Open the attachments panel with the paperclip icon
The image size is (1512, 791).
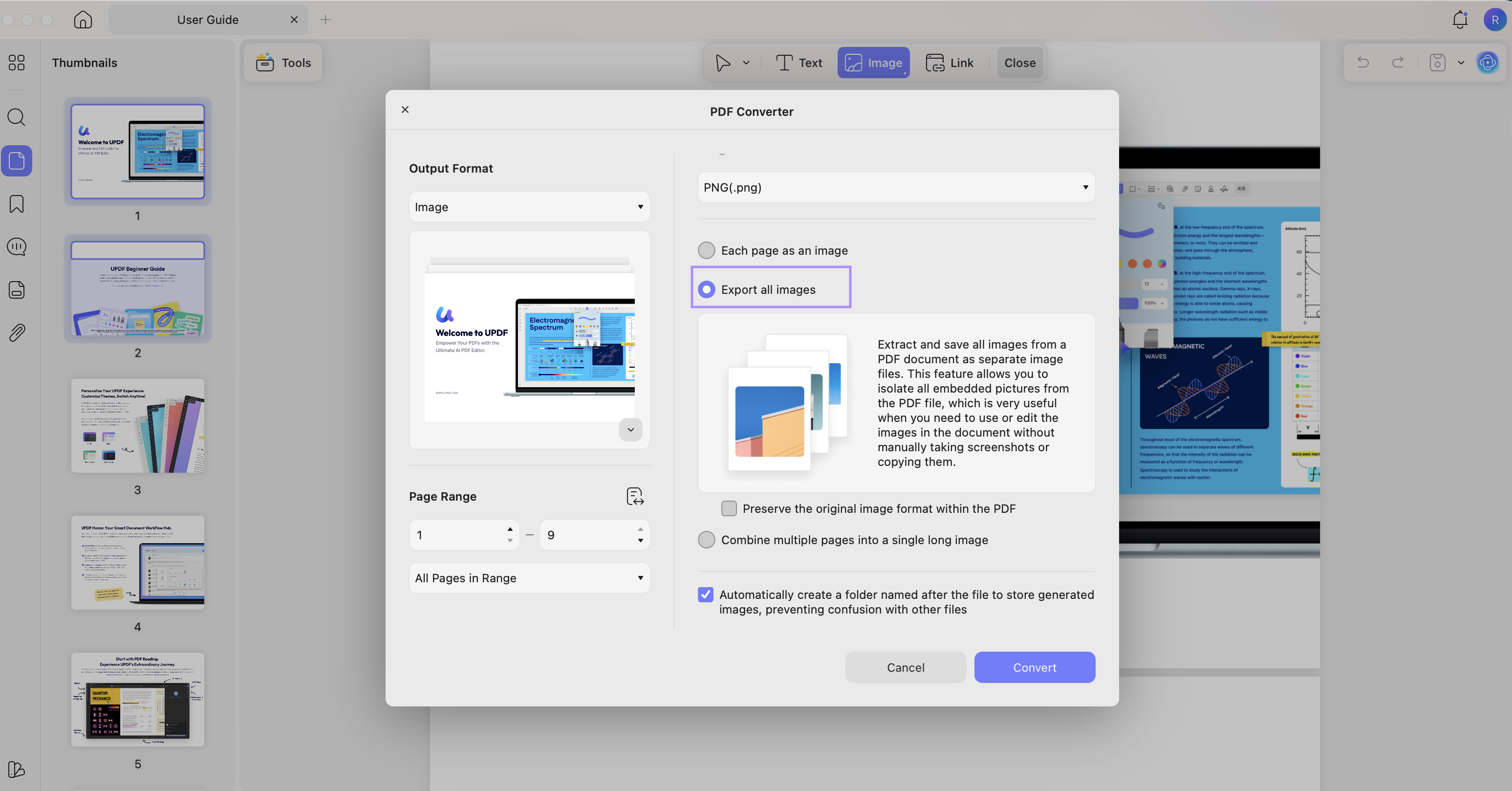tap(16, 332)
